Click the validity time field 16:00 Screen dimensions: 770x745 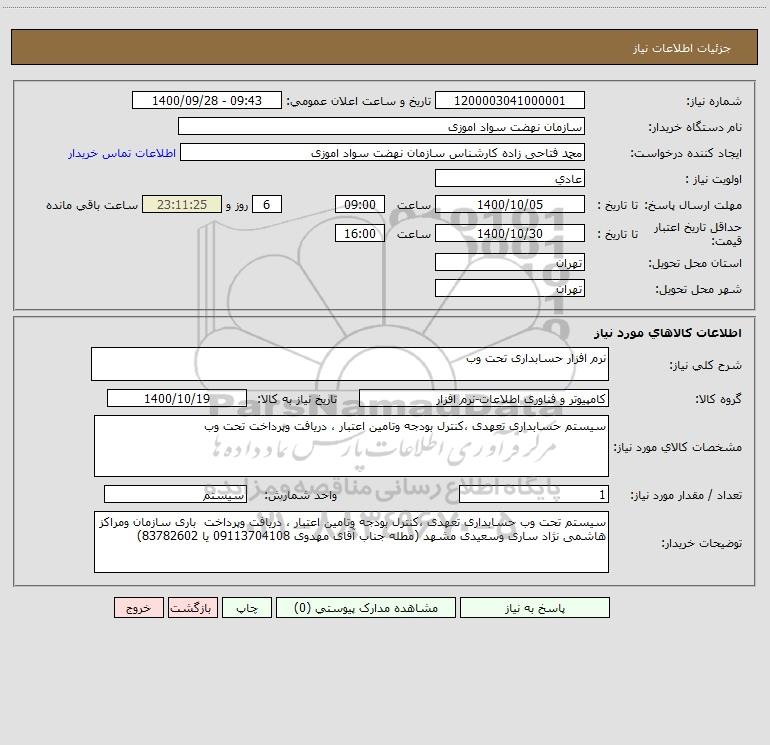[359, 233]
